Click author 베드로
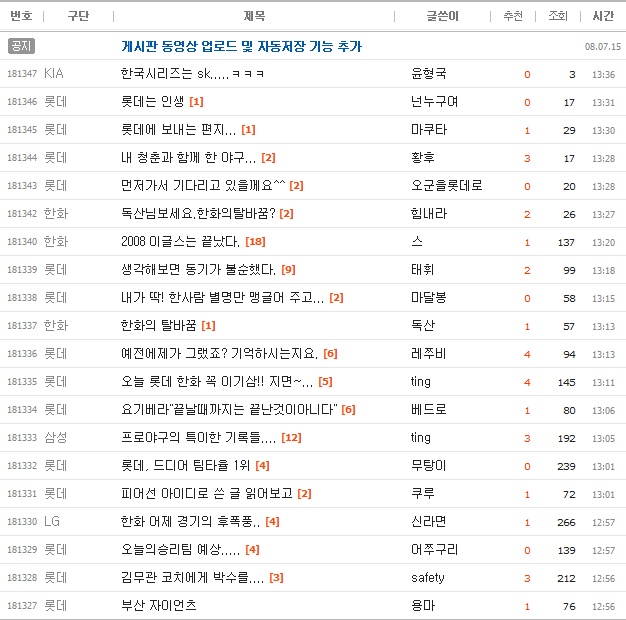Screen dimensions: 626x620 [x=429, y=409]
